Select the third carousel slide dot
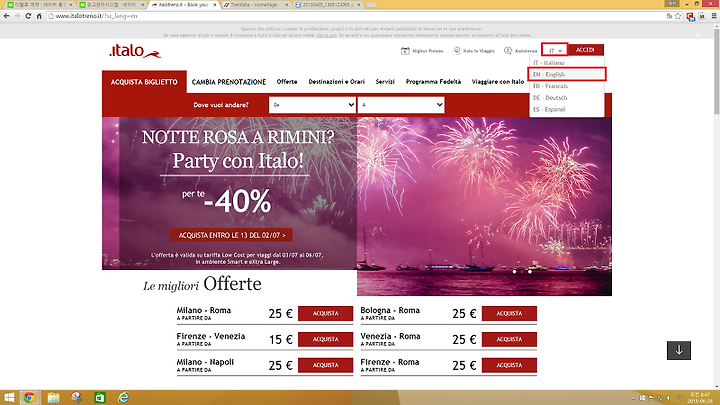Viewport: 720px width, 405px height. [530, 272]
